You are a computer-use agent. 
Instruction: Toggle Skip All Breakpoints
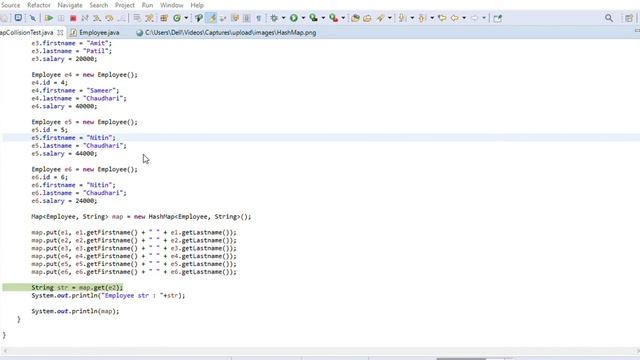coord(33,18)
